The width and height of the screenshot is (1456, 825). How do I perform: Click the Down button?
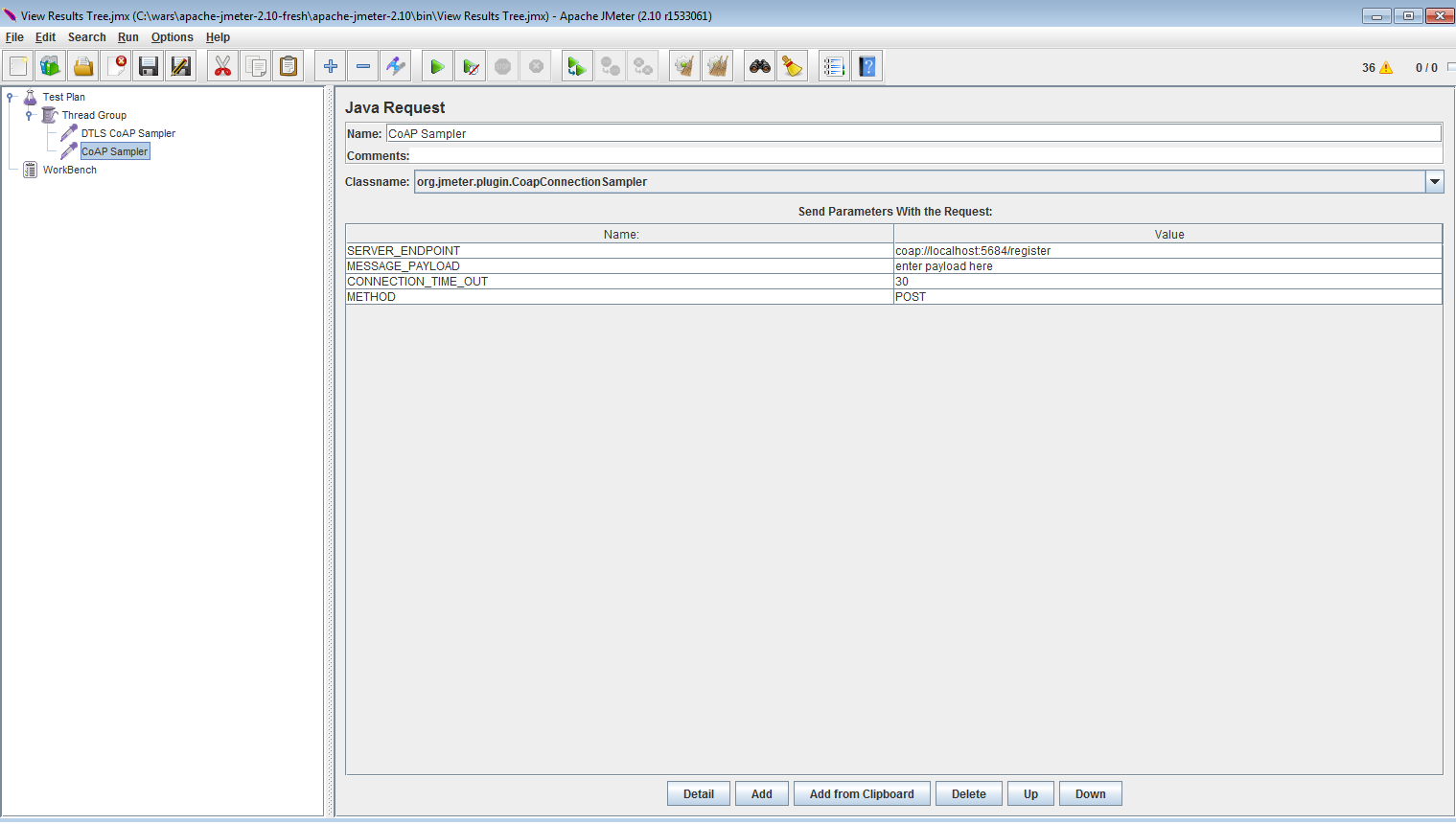[1091, 793]
